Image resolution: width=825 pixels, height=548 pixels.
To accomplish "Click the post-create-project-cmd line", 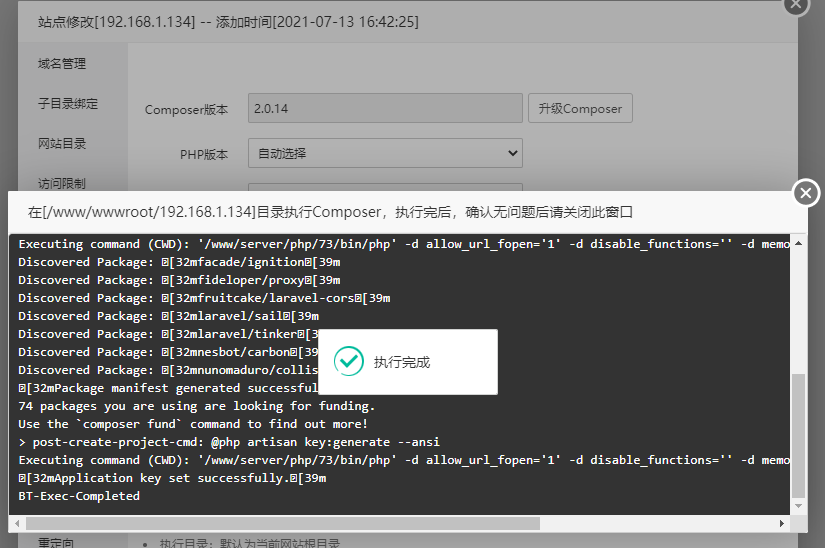I will [229, 442].
